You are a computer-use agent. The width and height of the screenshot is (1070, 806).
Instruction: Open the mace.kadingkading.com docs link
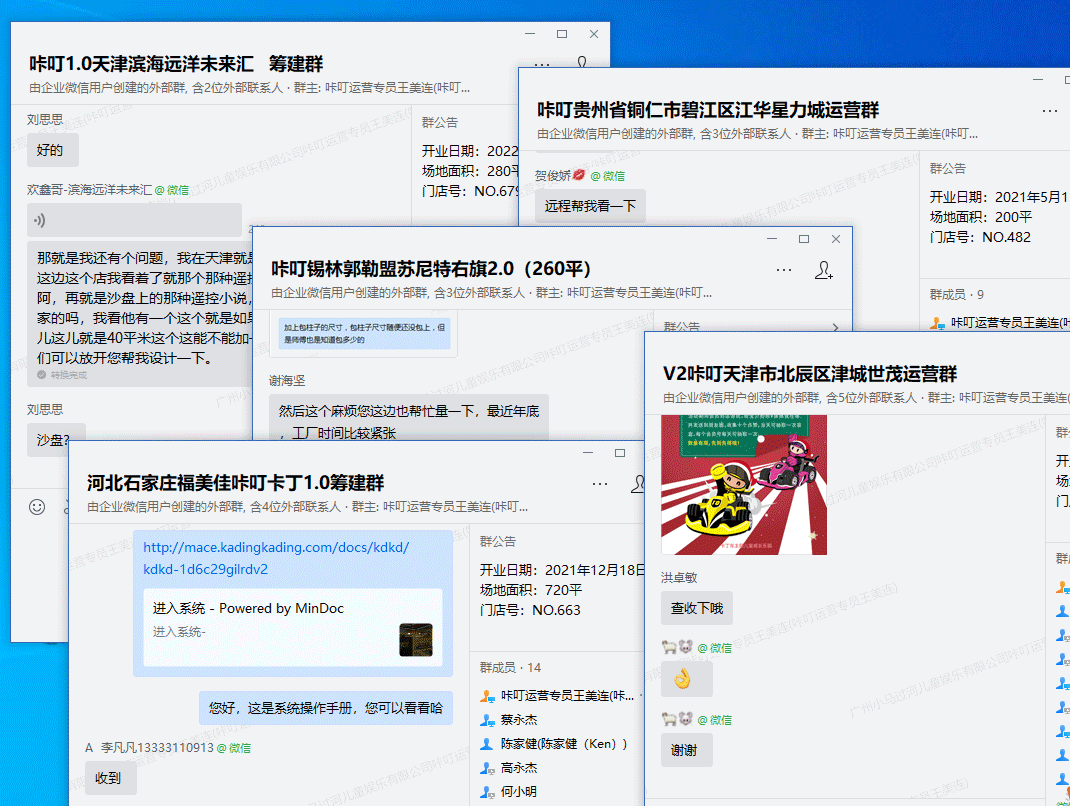tap(276, 558)
